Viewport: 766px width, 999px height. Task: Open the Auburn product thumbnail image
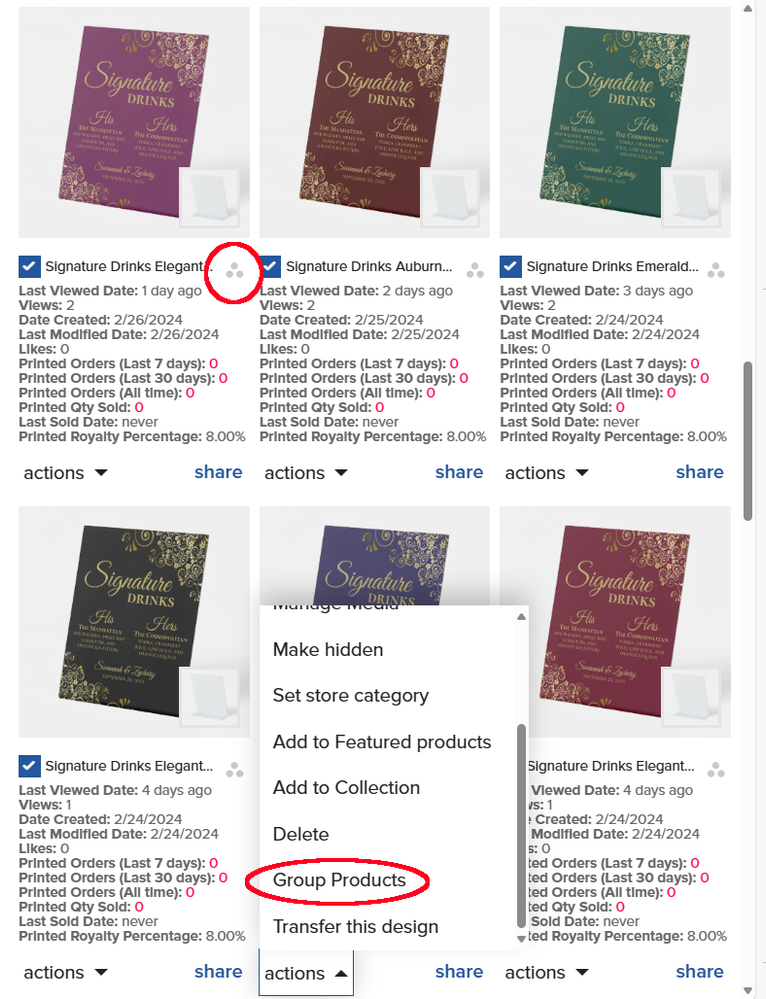(x=375, y=122)
